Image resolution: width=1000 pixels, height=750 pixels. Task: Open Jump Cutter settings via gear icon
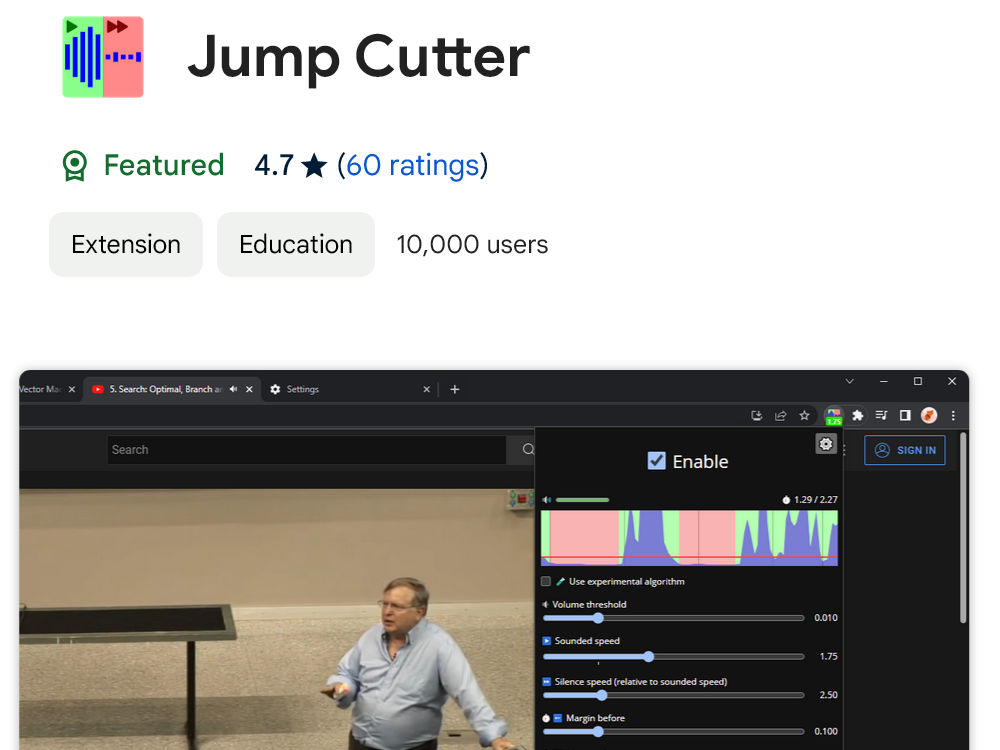pos(825,443)
